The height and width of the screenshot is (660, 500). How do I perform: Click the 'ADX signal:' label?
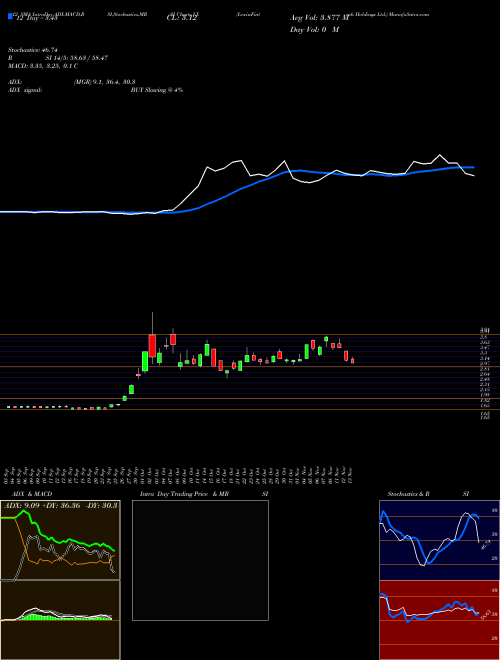(x=24, y=90)
